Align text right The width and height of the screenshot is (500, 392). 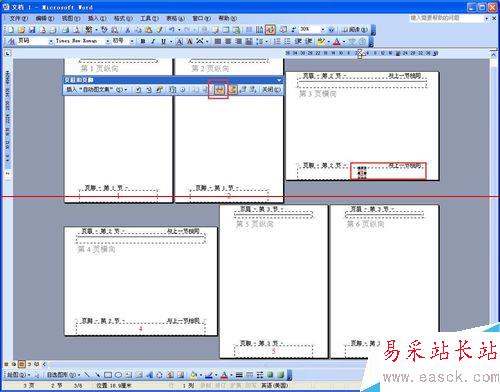(x=239, y=41)
